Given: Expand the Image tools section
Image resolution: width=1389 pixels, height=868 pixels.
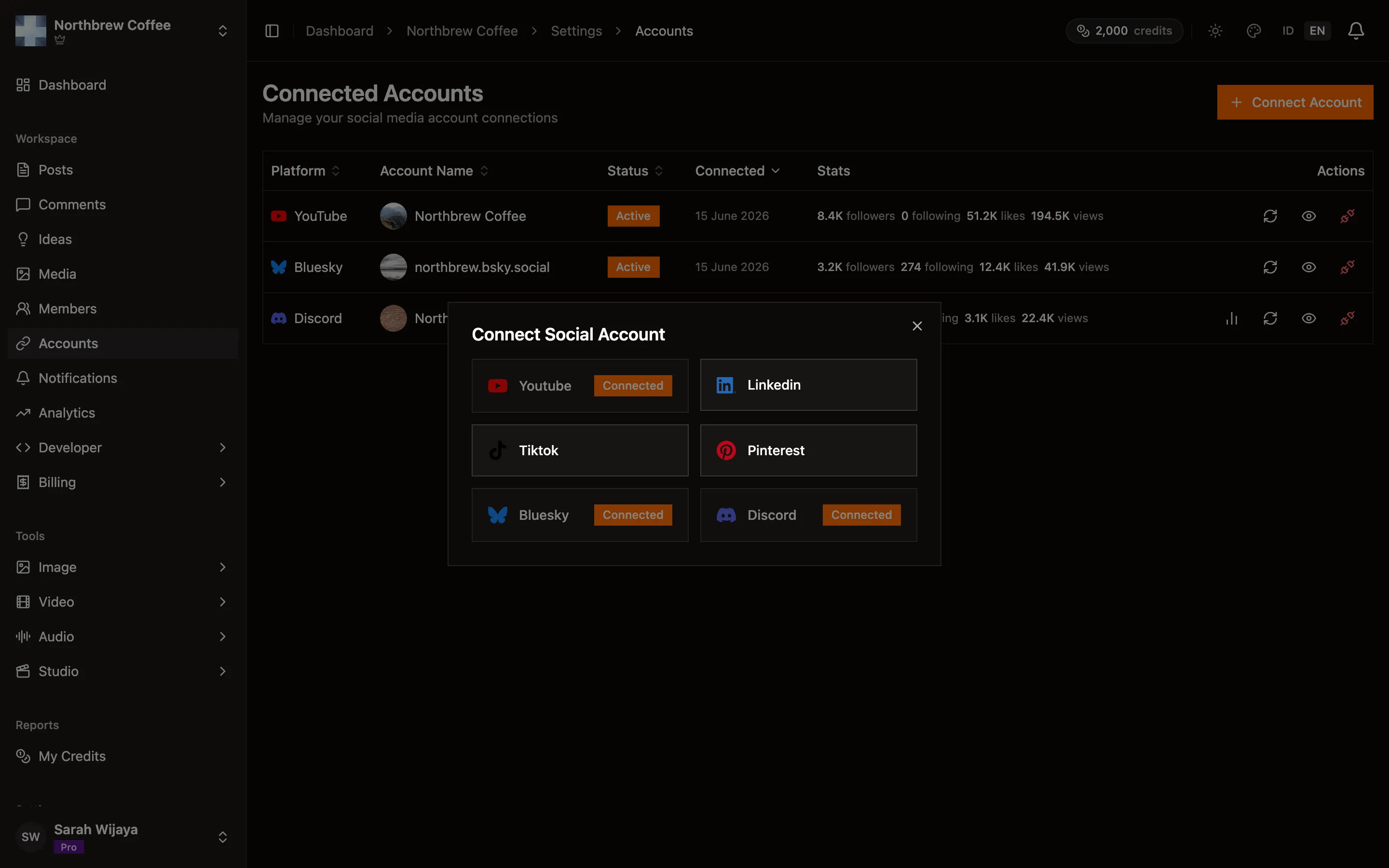Looking at the screenshot, I should pos(123,567).
